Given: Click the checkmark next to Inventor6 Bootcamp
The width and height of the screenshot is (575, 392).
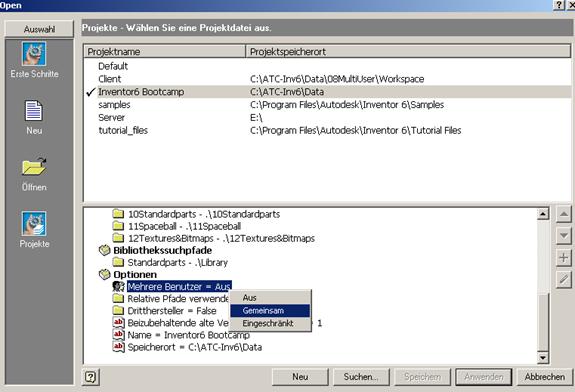Looking at the screenshot, I should click(91, 92).
